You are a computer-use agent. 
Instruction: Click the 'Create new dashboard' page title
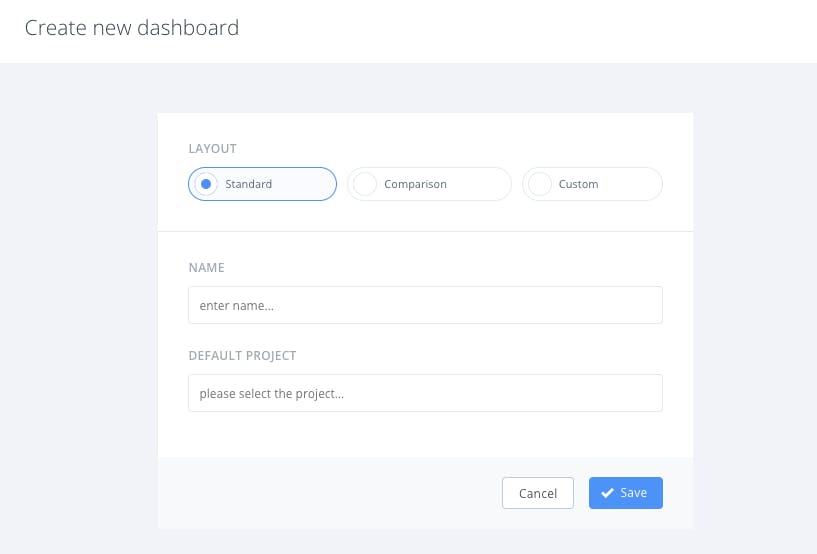pyautogui.click(x=132, y=28)
